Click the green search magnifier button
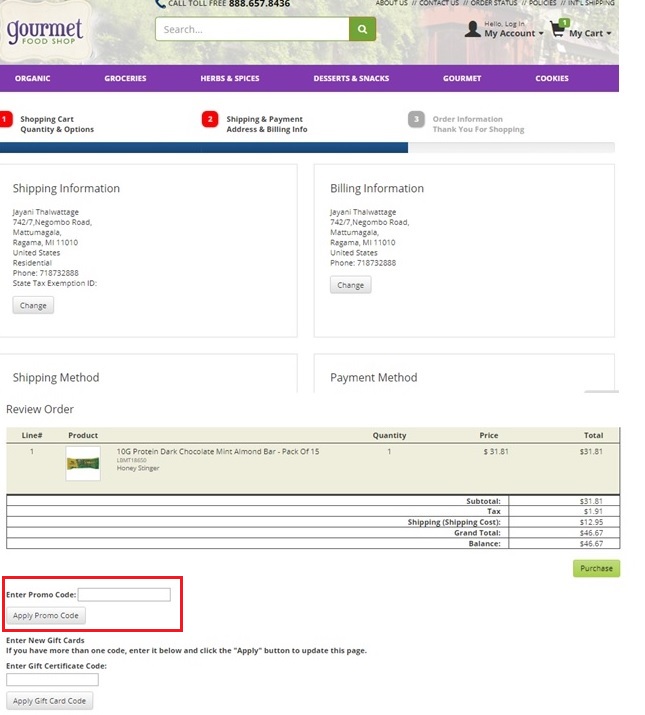The width and height of the screenshot is (645, 715). click(x=362, y=29)
